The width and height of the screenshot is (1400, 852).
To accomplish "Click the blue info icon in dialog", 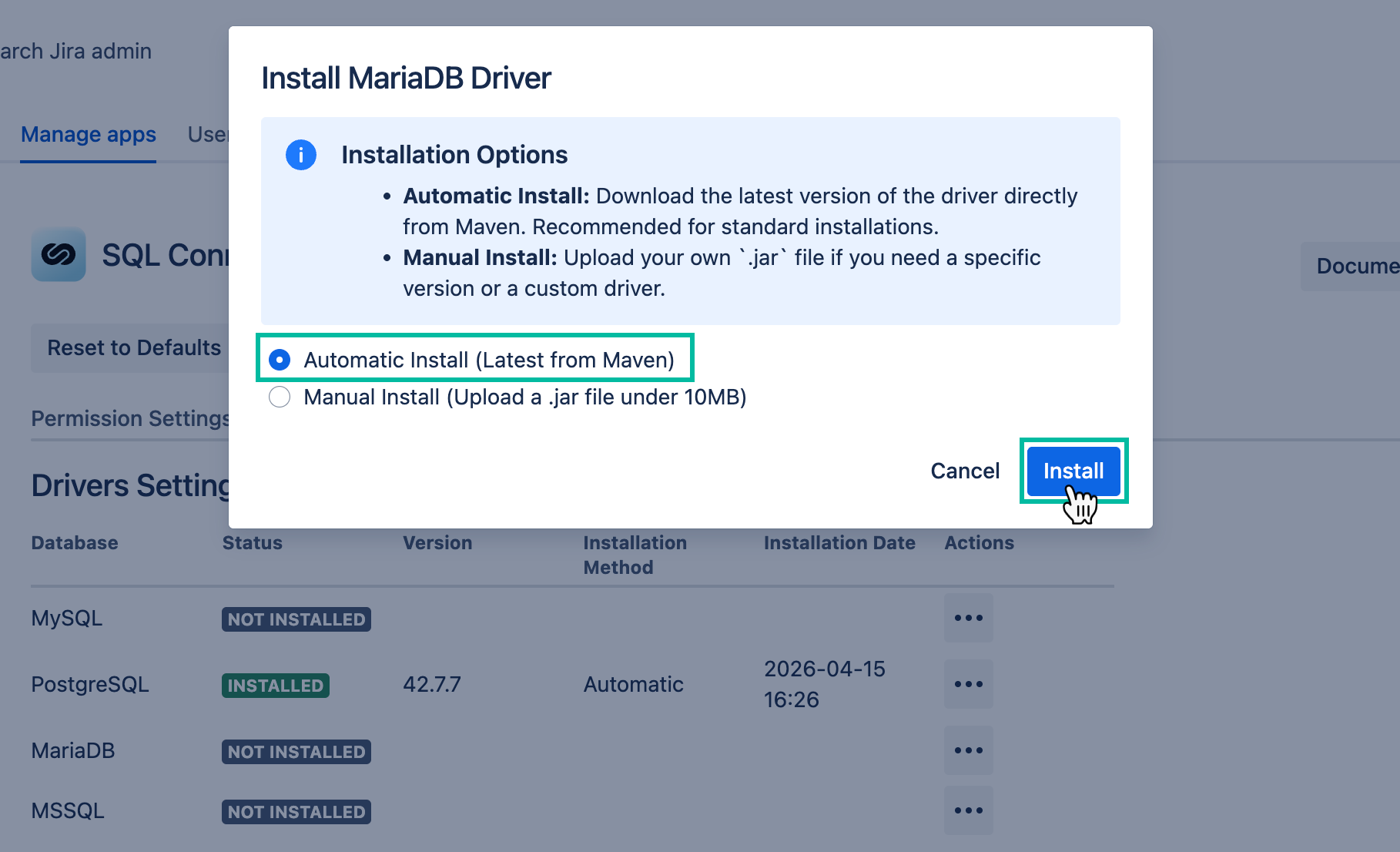I will (301, 155).
